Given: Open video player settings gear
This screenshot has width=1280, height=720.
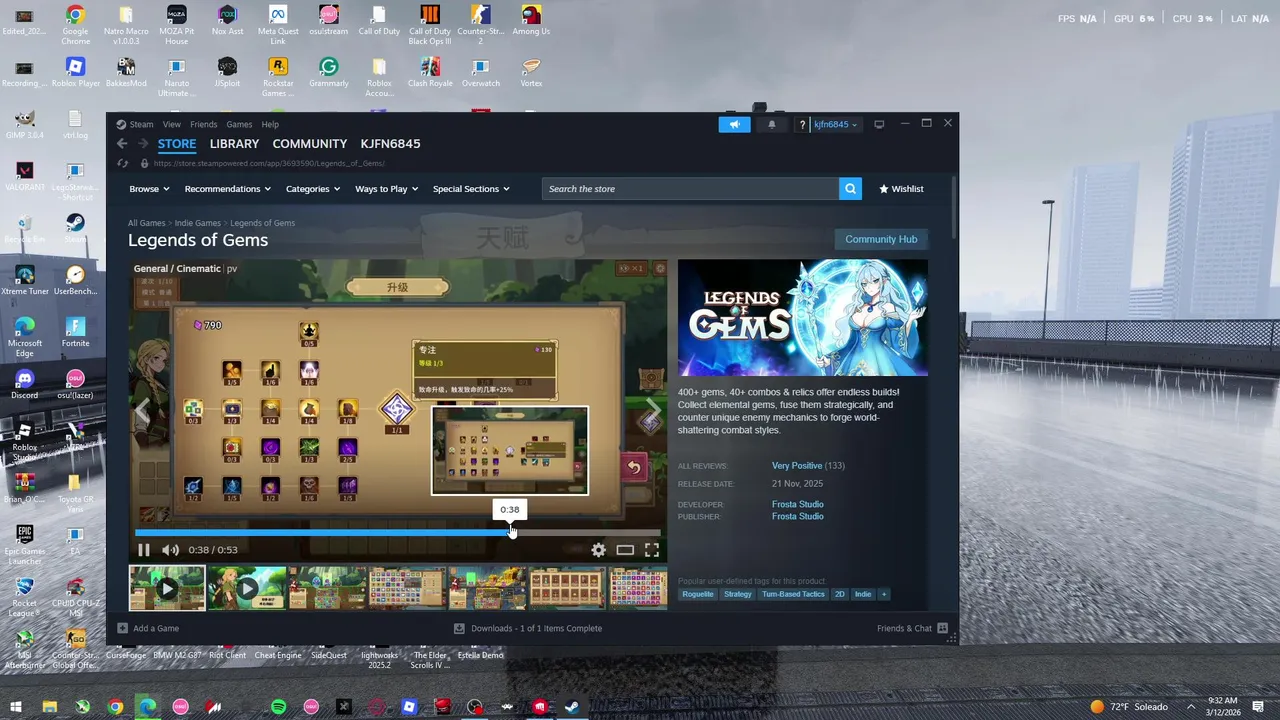Looking at the screenshot, I should pyautogui.click(x=598, y=550).
